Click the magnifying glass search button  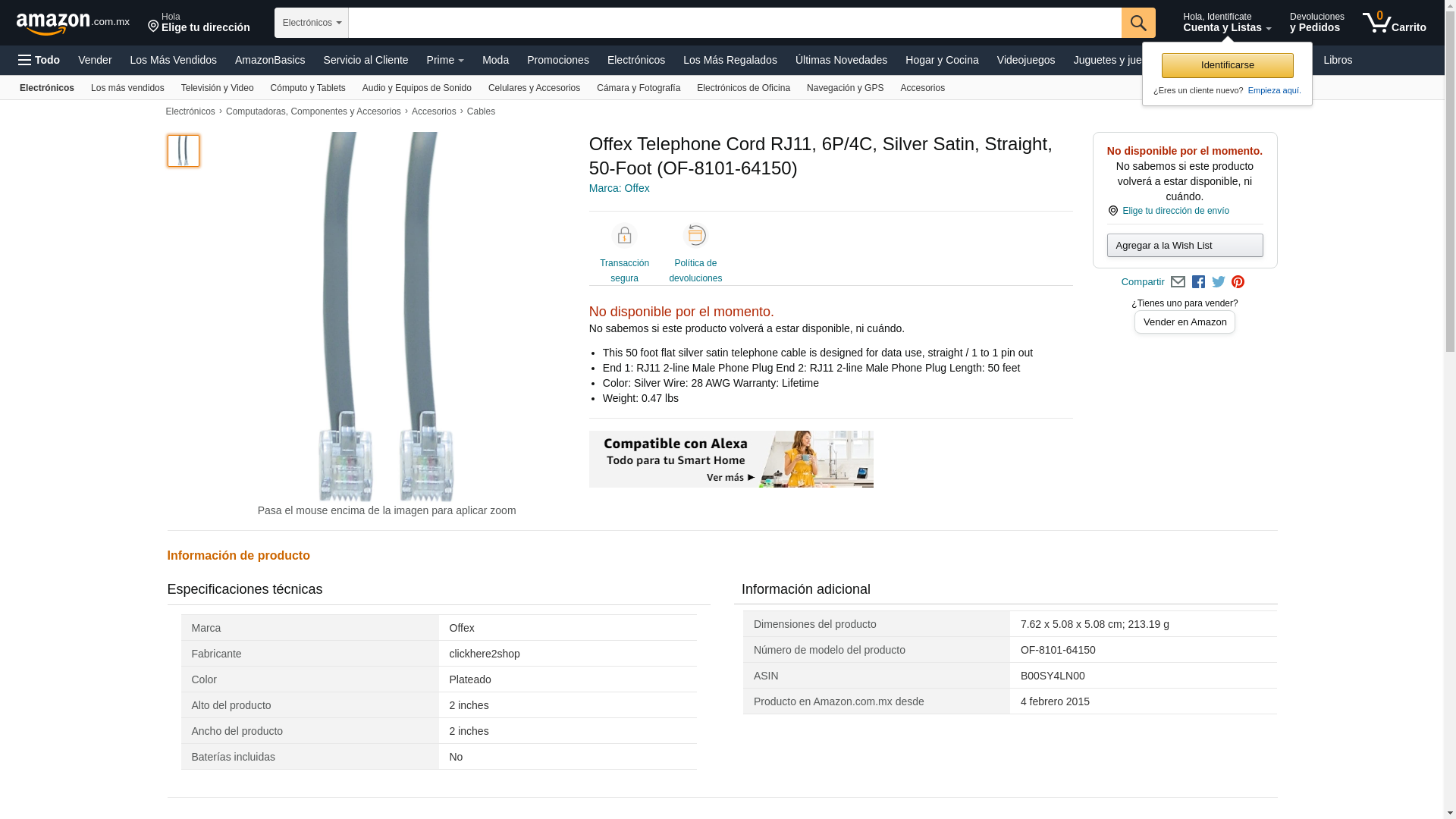(1137, 23)
